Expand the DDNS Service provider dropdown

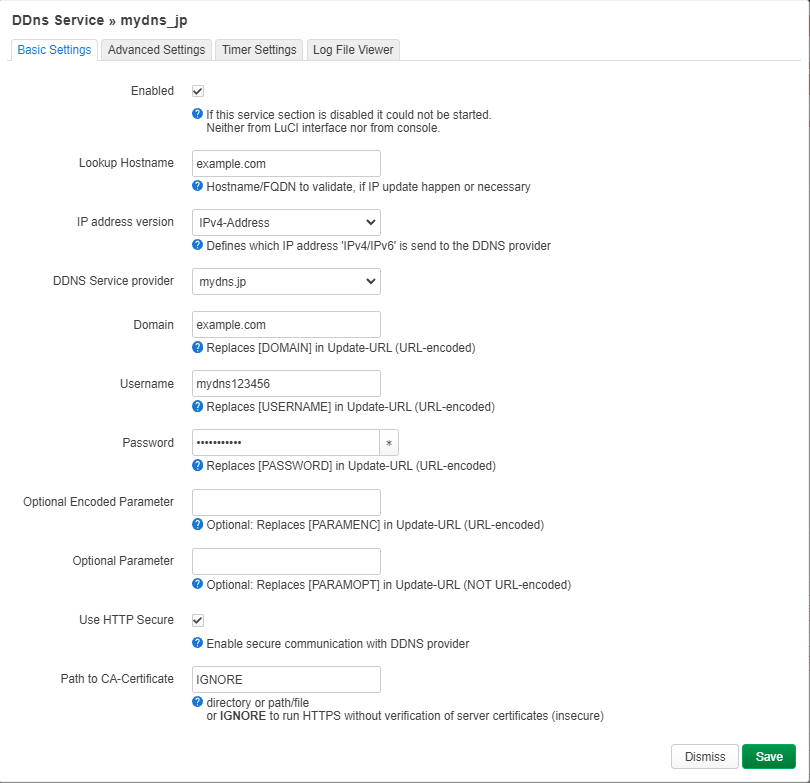pos(286,282)
